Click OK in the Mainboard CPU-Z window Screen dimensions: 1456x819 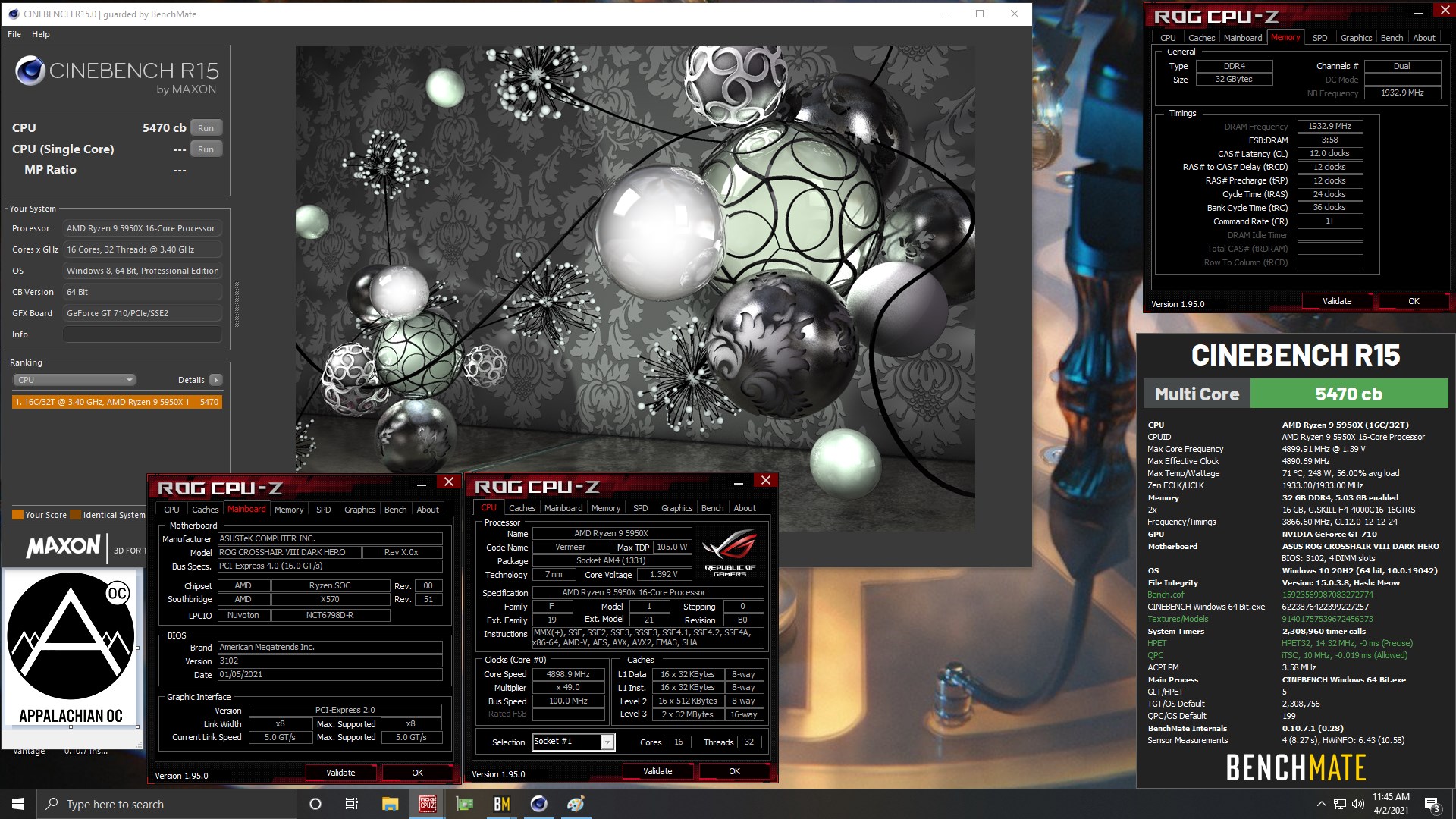click(x=417, y=773)
